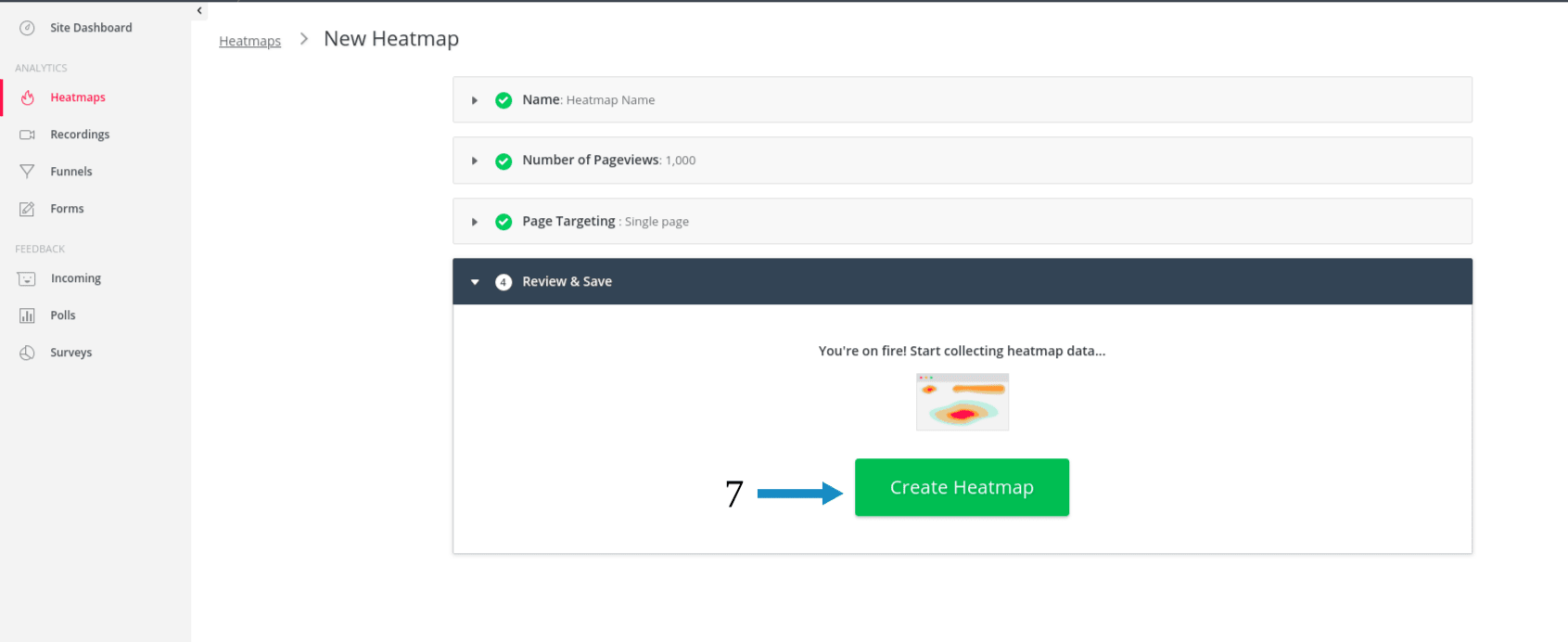The width and height of the screenshot is (1568, 642).
Task: Expand the Name section arrow
Action: 475,100
